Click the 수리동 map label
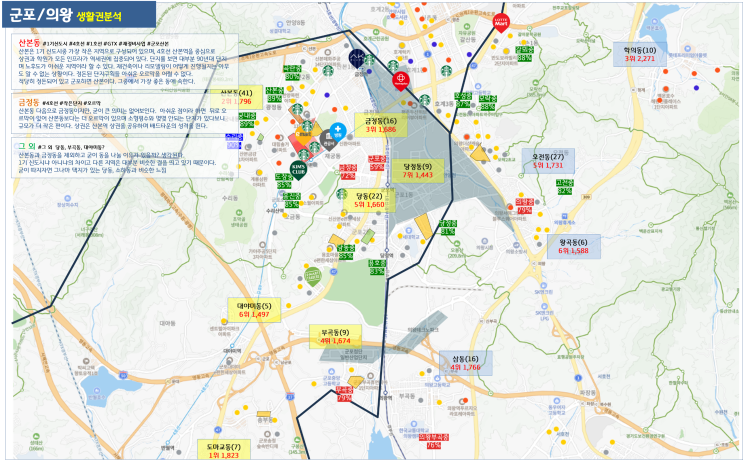 point(230,198)
